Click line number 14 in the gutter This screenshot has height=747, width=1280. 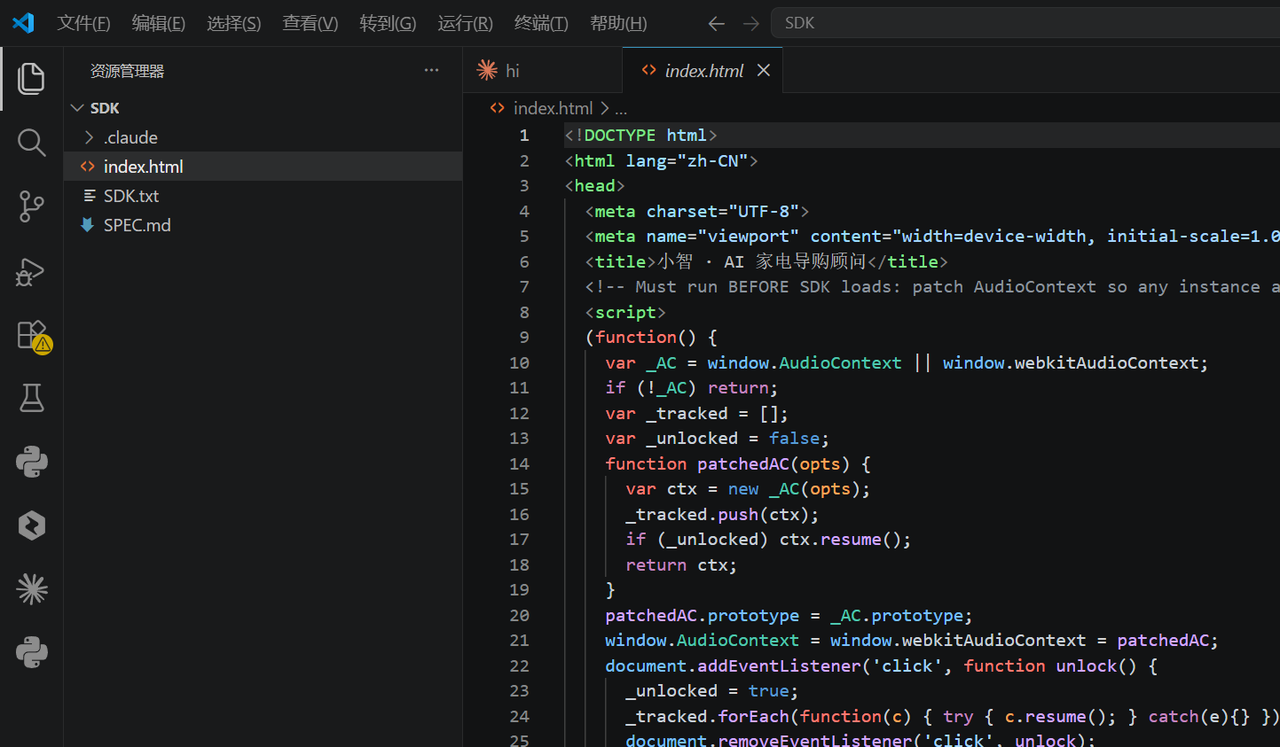tap(519, 463)
